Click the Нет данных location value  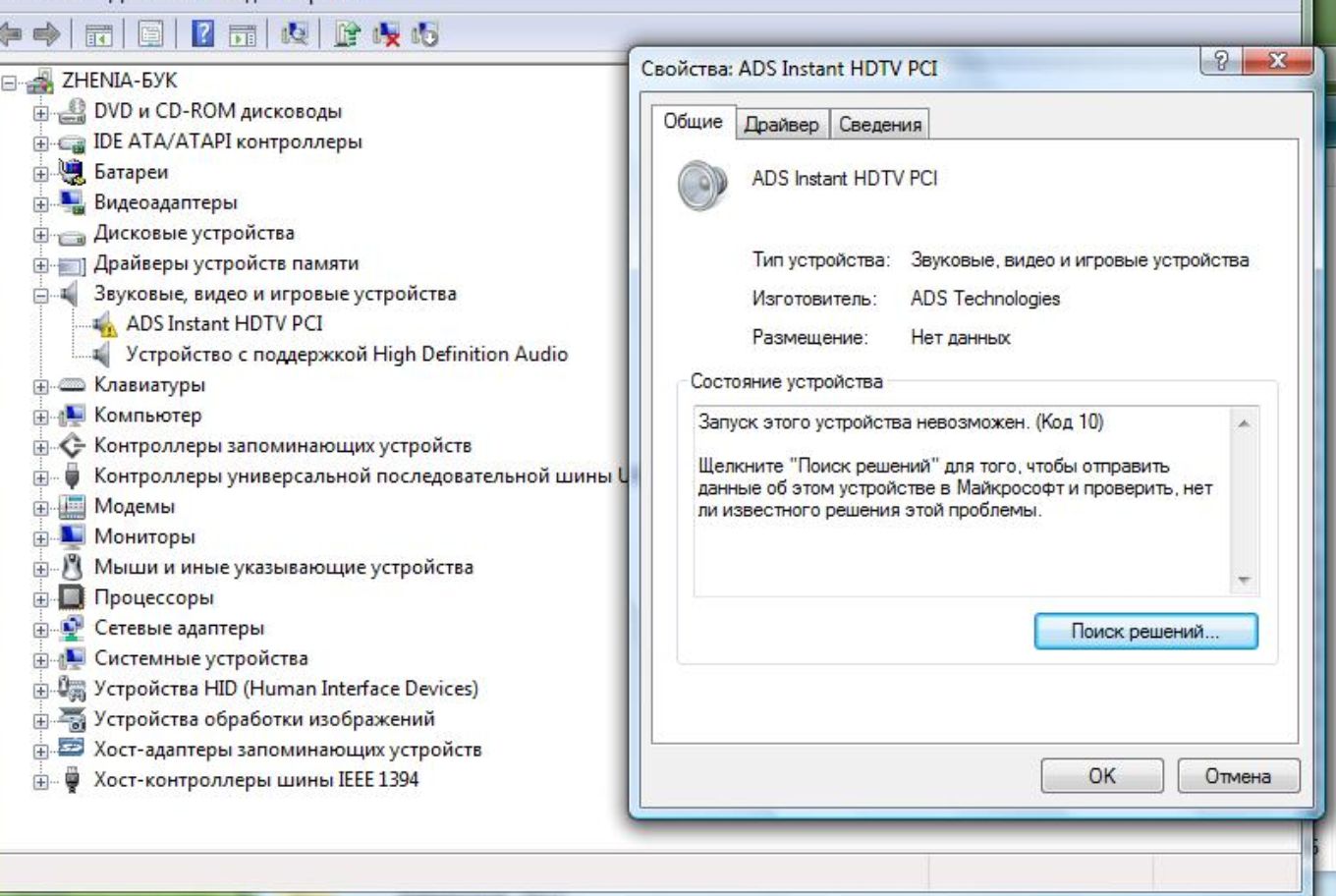click(960, 338)
